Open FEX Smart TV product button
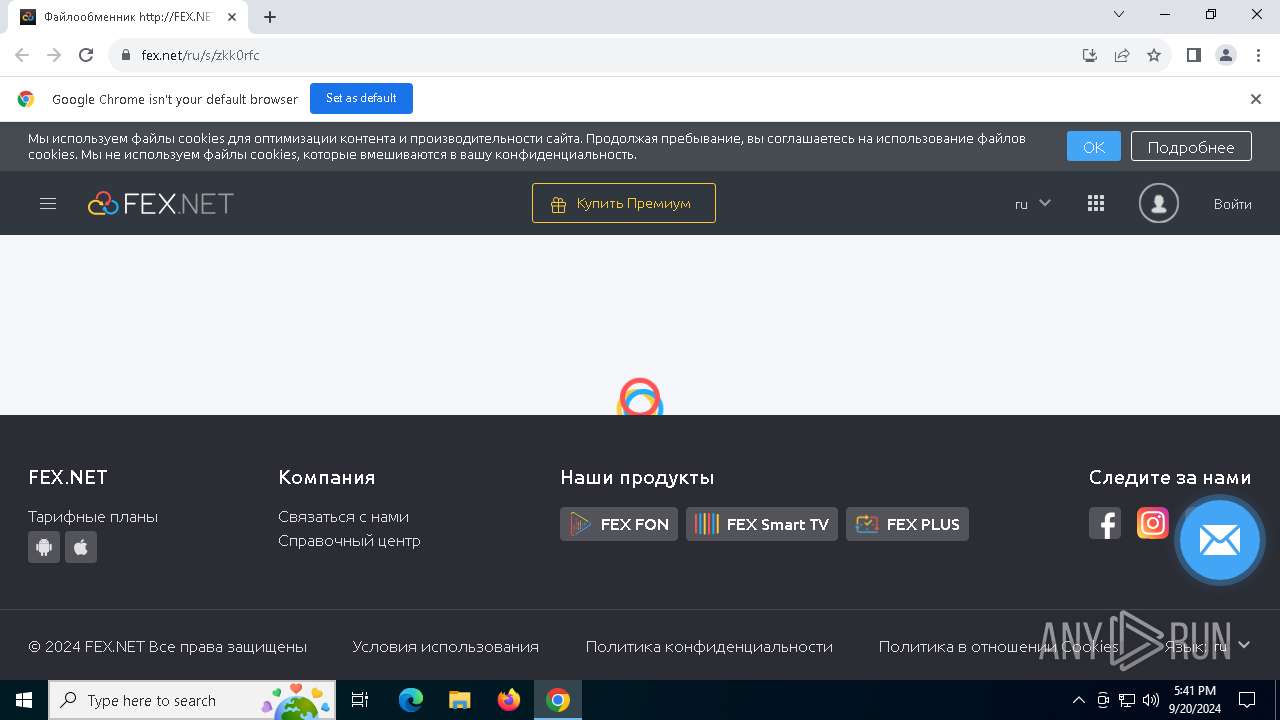This screenshot has height=720, width=1280. 762,524
